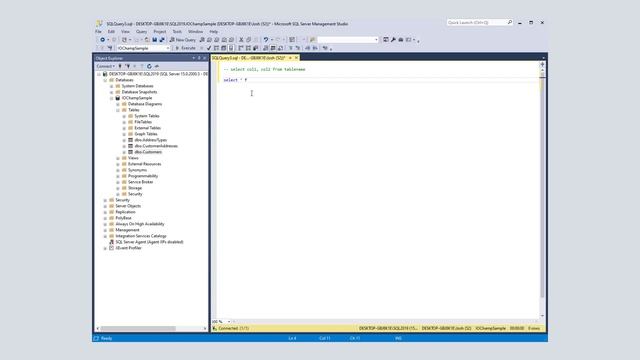Open the Find combo box in toolbar
The width and height of the screenshot is (640, 360).
click(348, 40)
